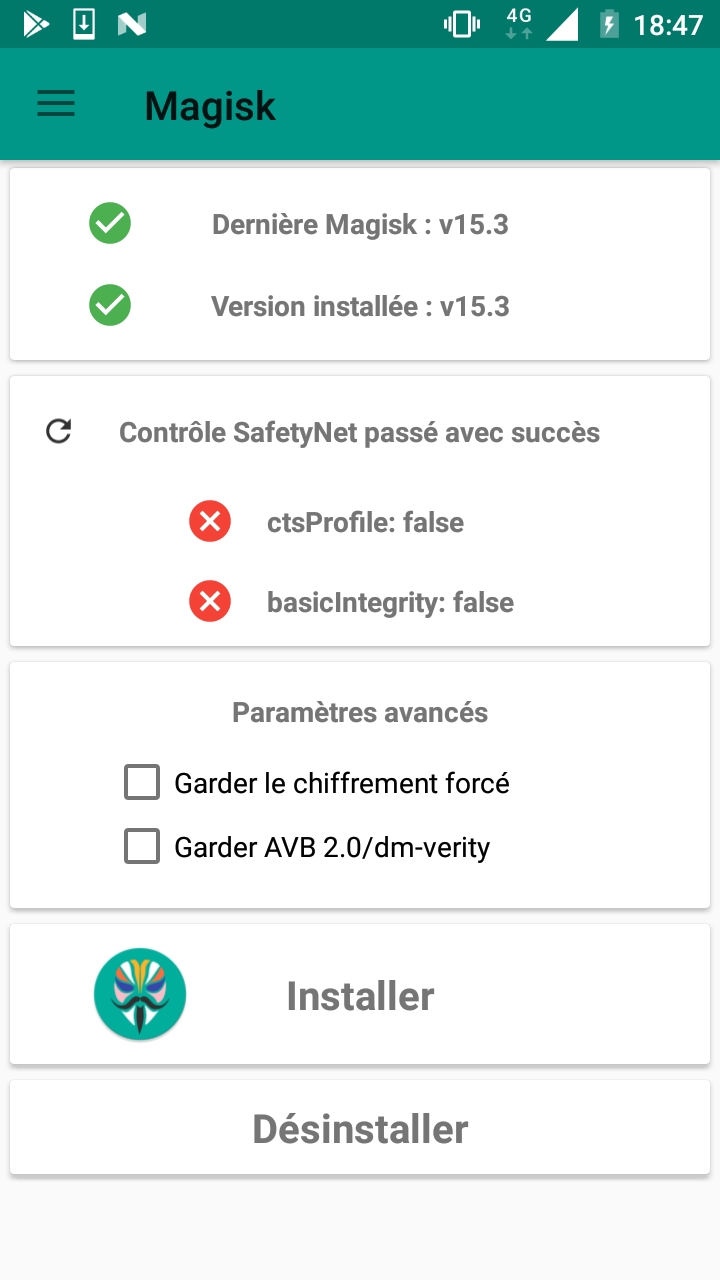
Task: Tap the Contrôle SafetyNet status text
Action: (x=359, y=433)
